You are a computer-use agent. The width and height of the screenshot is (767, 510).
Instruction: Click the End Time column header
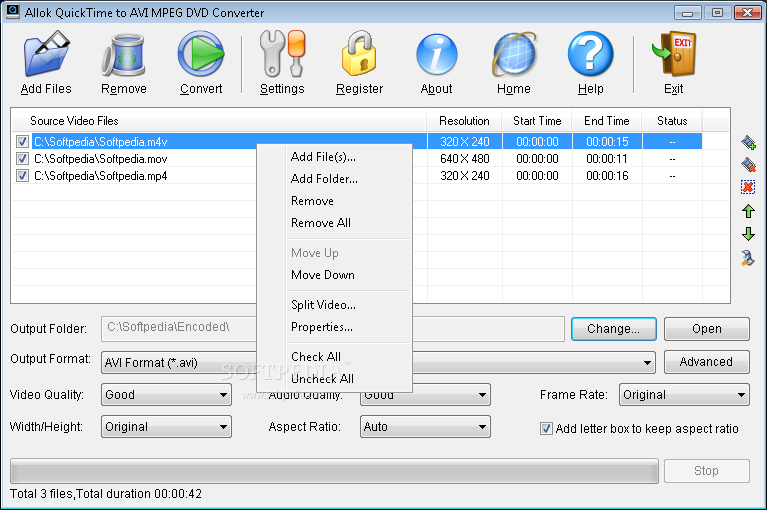(607, 121)
